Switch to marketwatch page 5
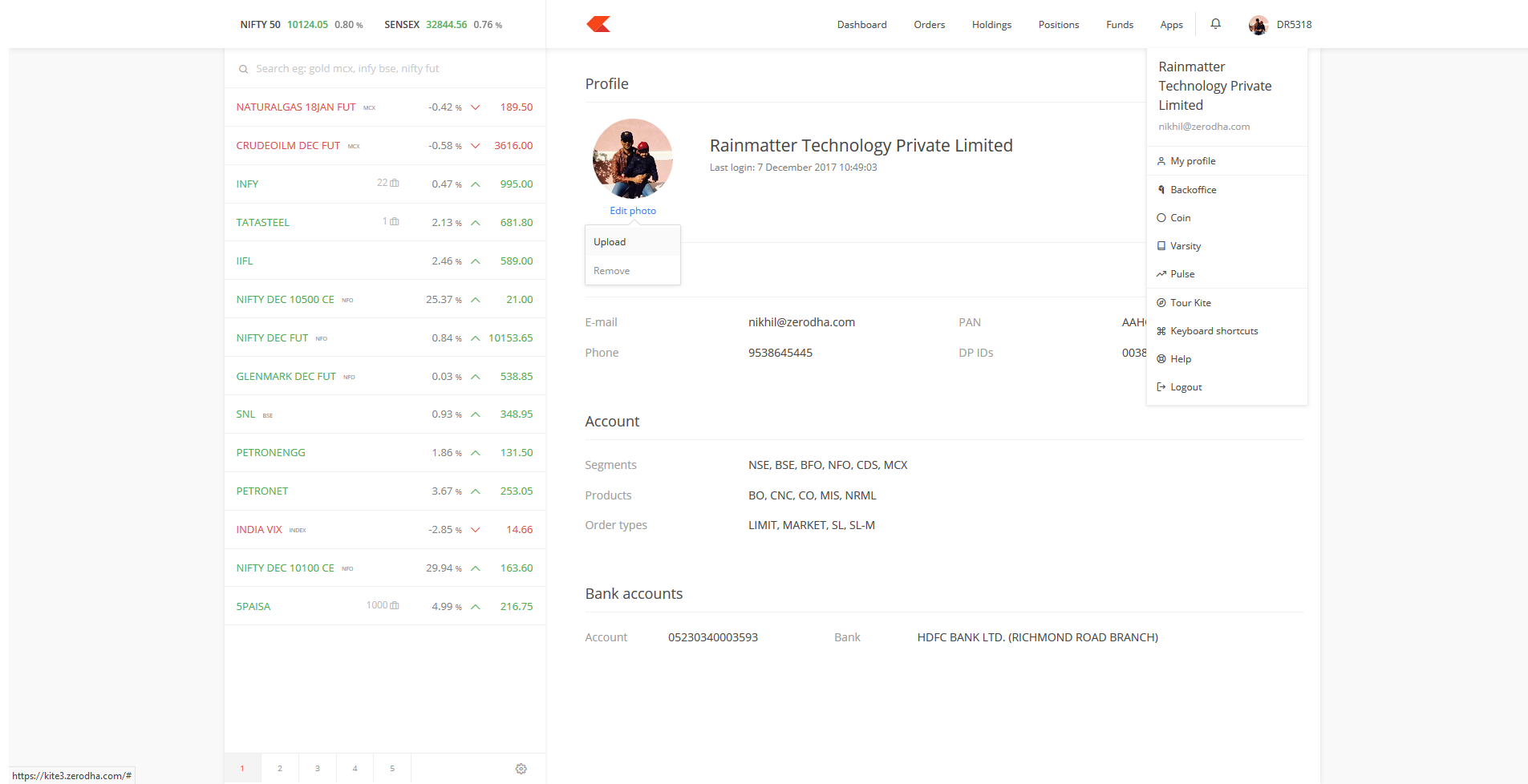Screen dimensions: 1528x784 click(x=392, y=769)
